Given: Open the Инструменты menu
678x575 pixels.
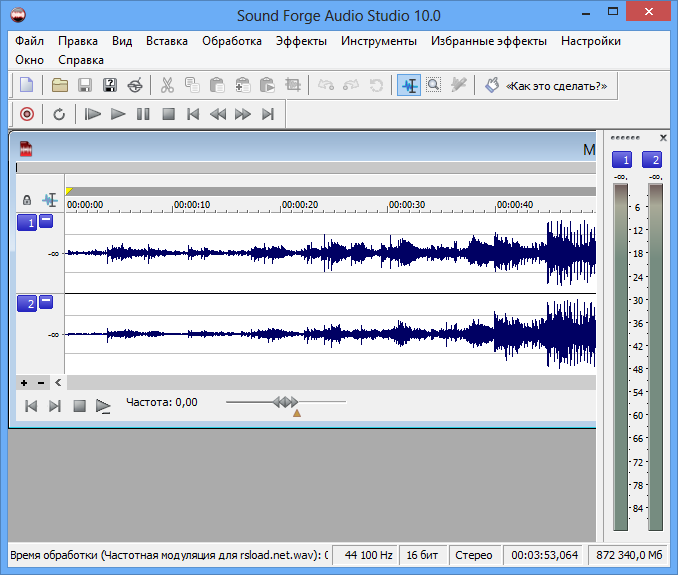Looking at the screenshot, I should click(x=378, y=41).
